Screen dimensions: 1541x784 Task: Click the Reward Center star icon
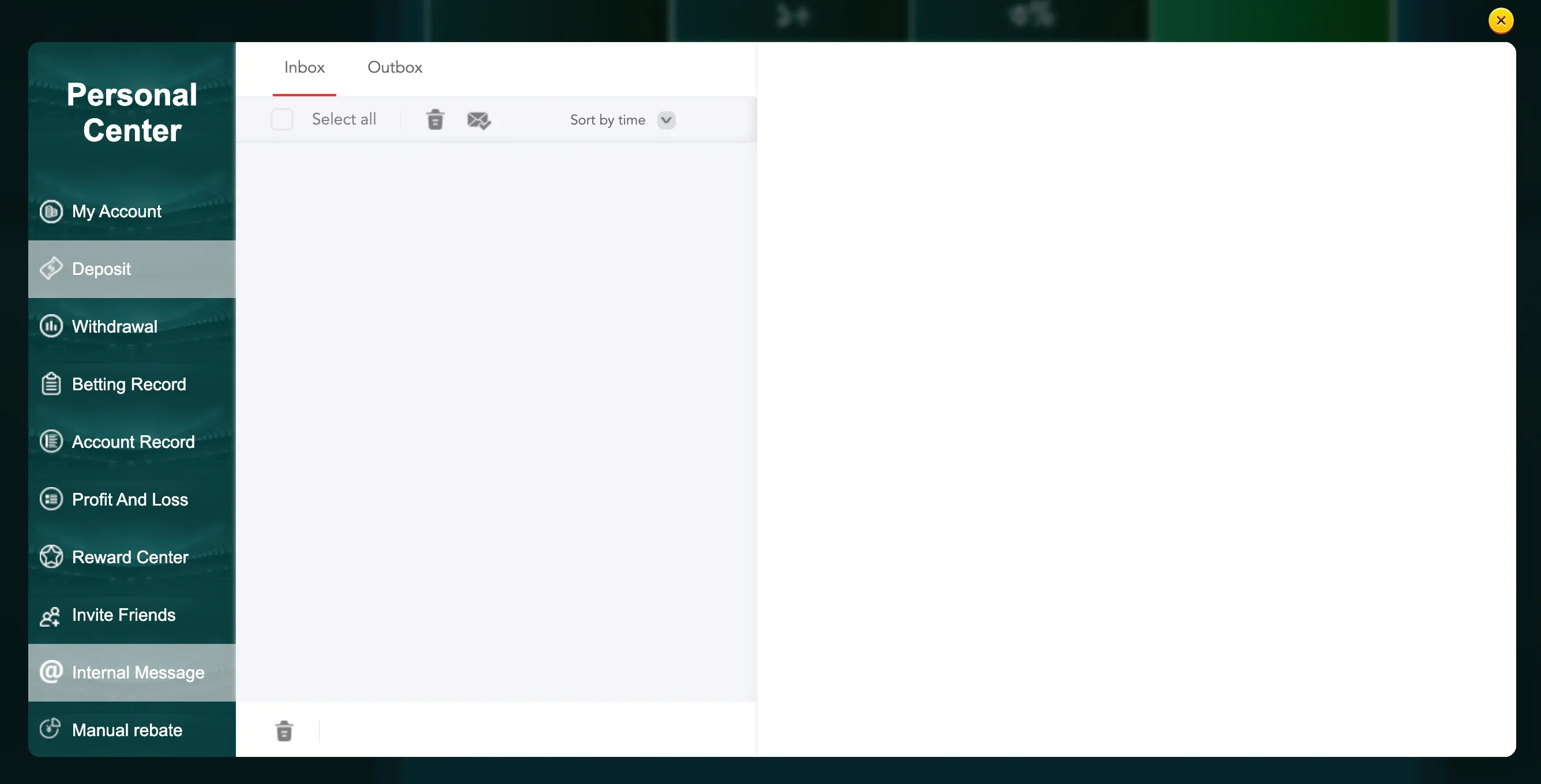[51, 556]
